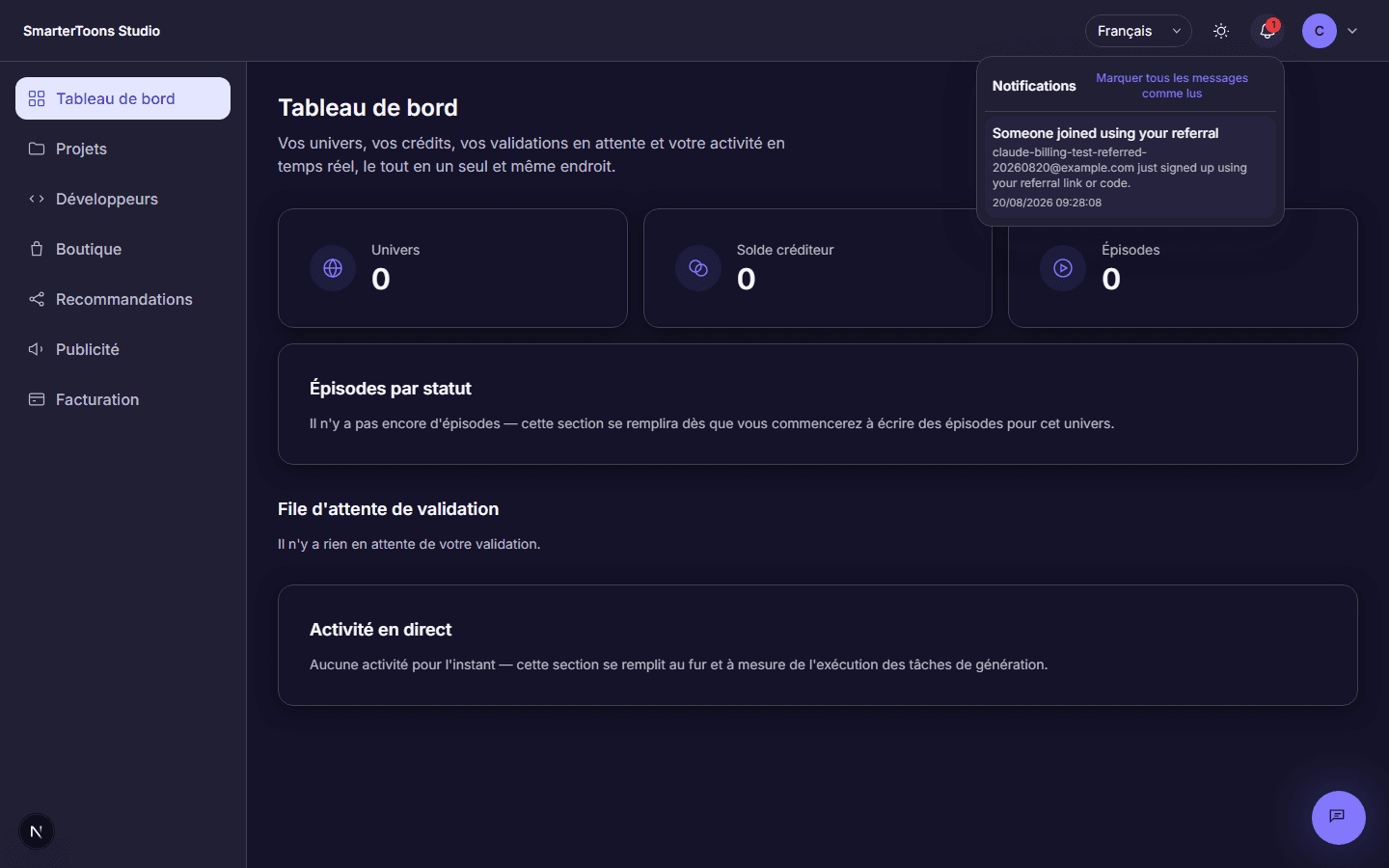The width and height of the screenshot is (1389, 868).
Task: Click the folder icon beside Projets
Action: [x=37, y=149]
